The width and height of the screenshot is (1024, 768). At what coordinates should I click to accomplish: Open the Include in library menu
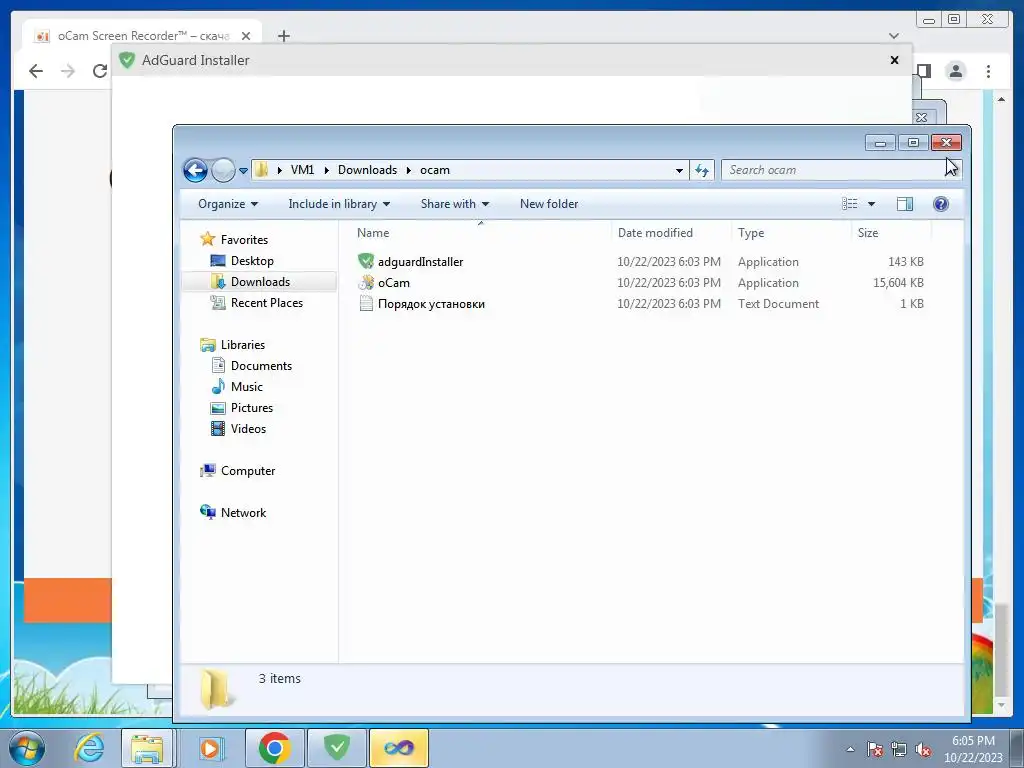point(339,204)
